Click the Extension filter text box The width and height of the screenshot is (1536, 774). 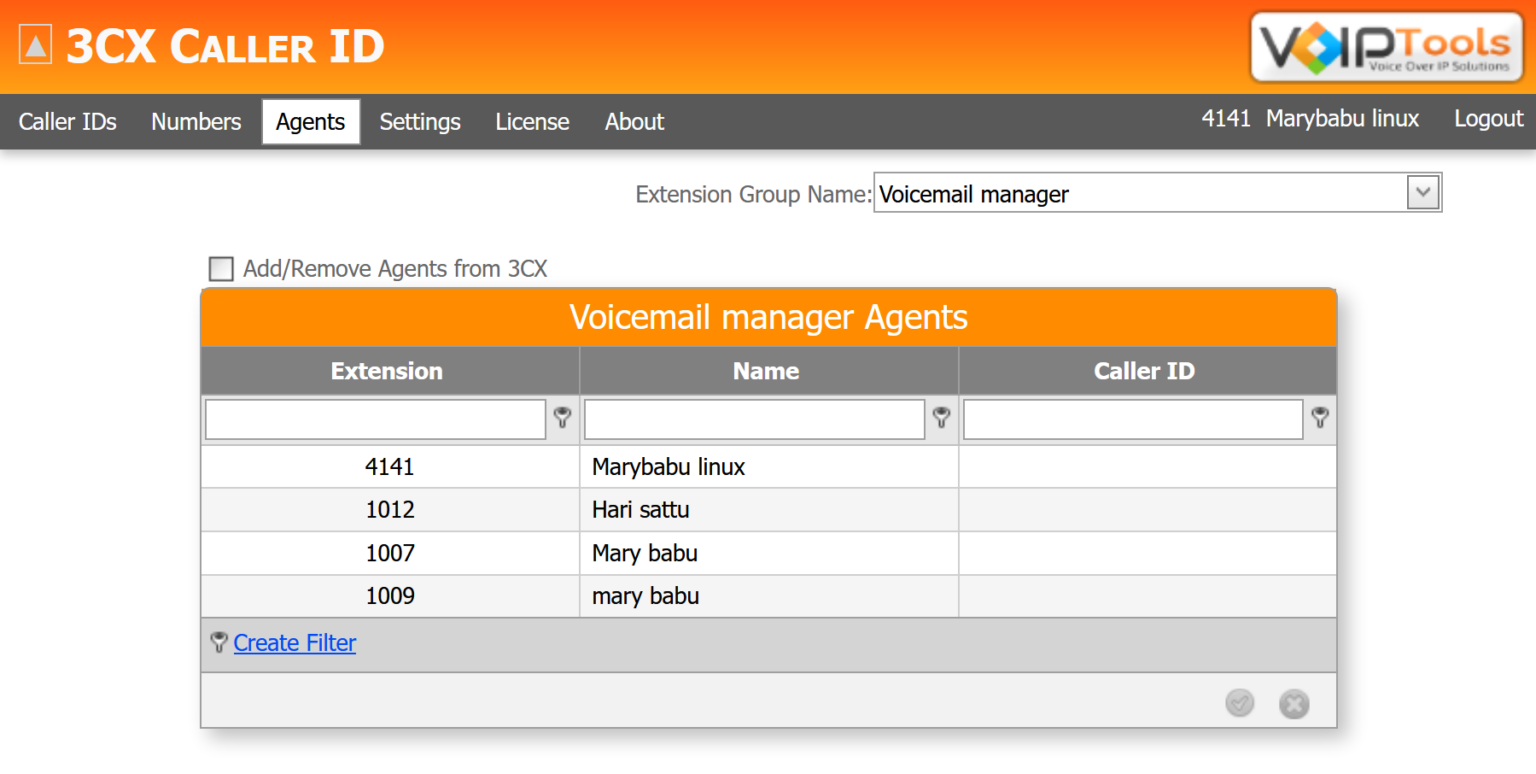tap(375, 420)
